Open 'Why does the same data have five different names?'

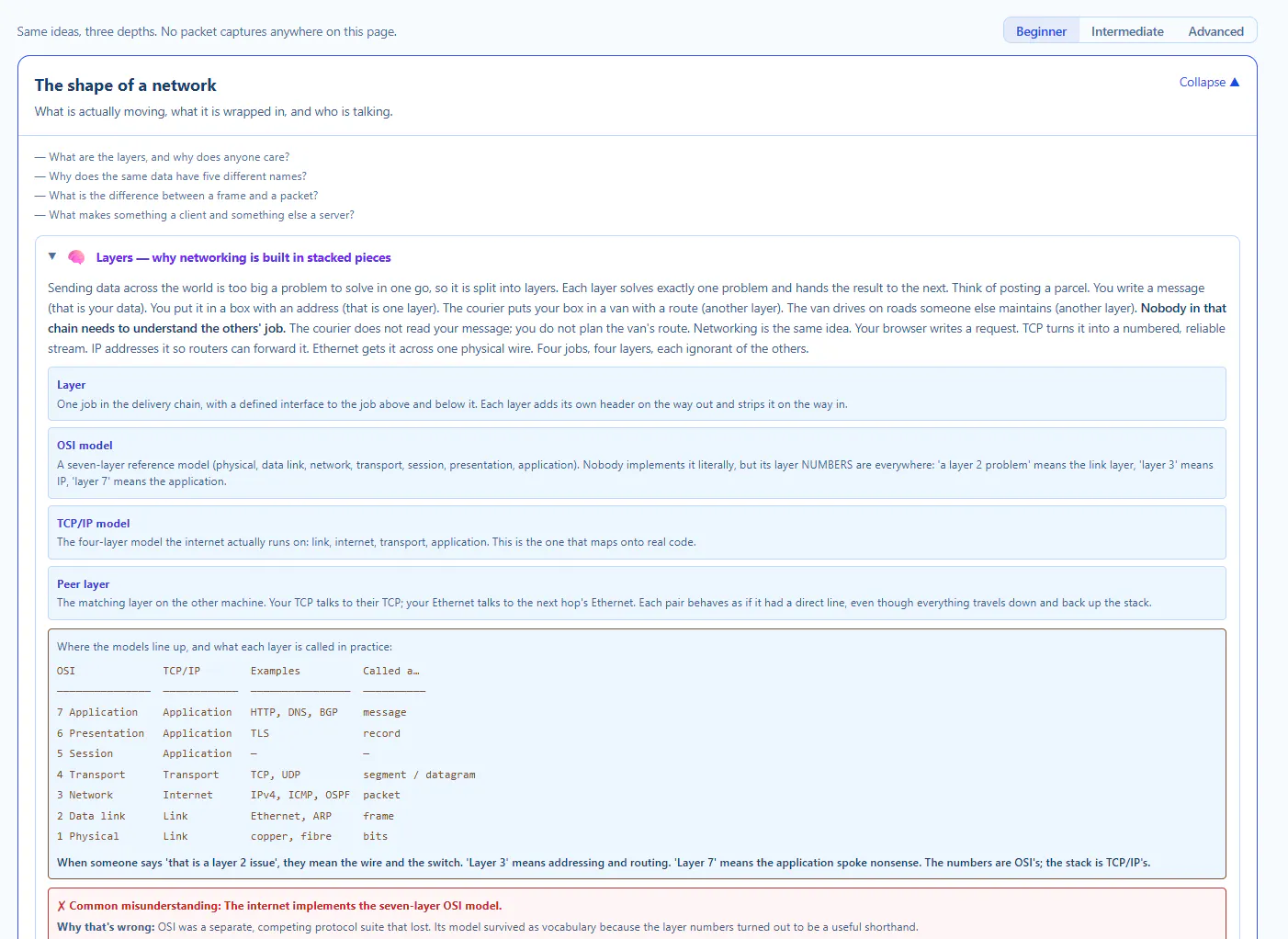pos(177,176)
